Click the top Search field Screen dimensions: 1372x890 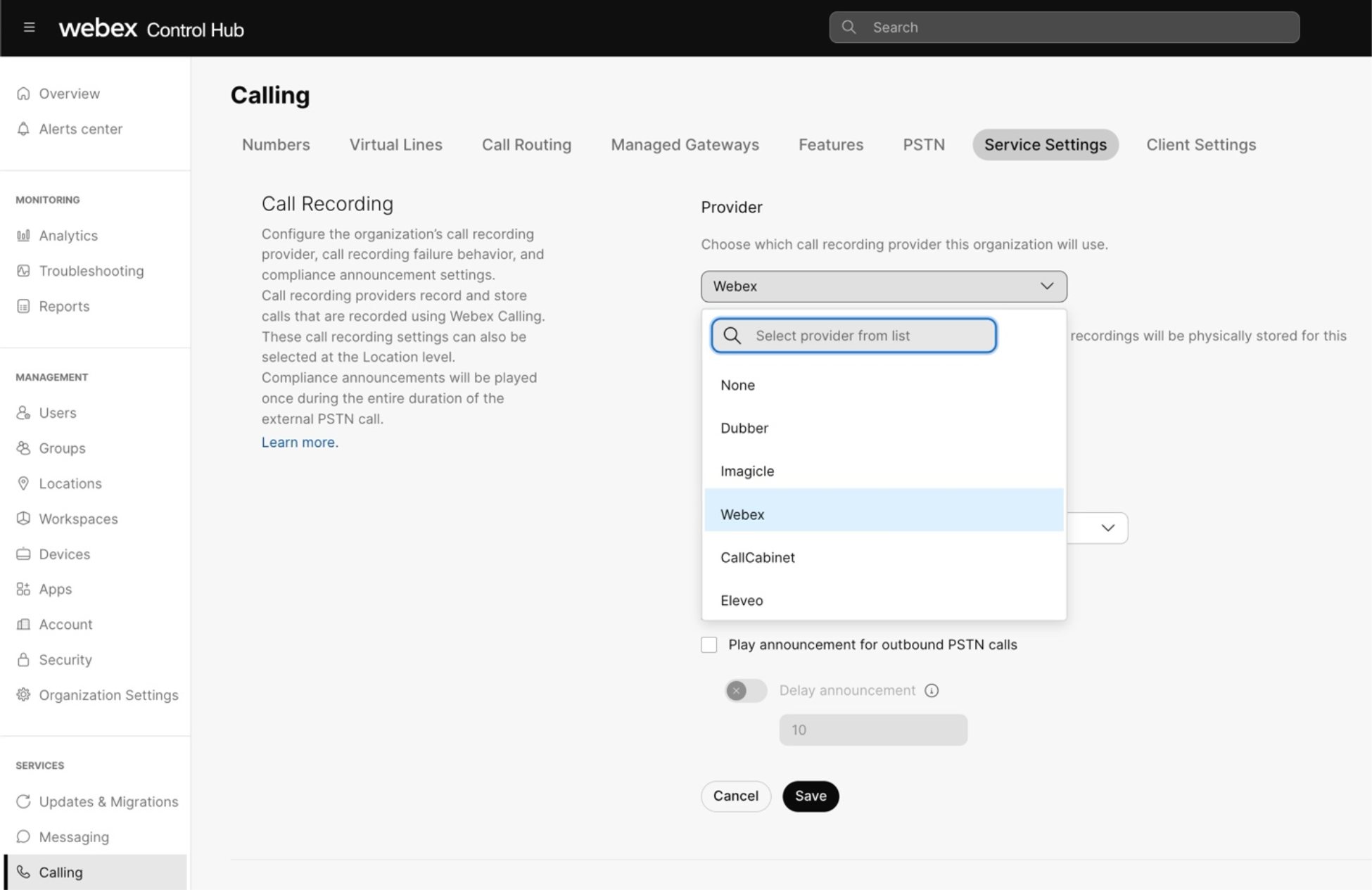pos(1064,27)
